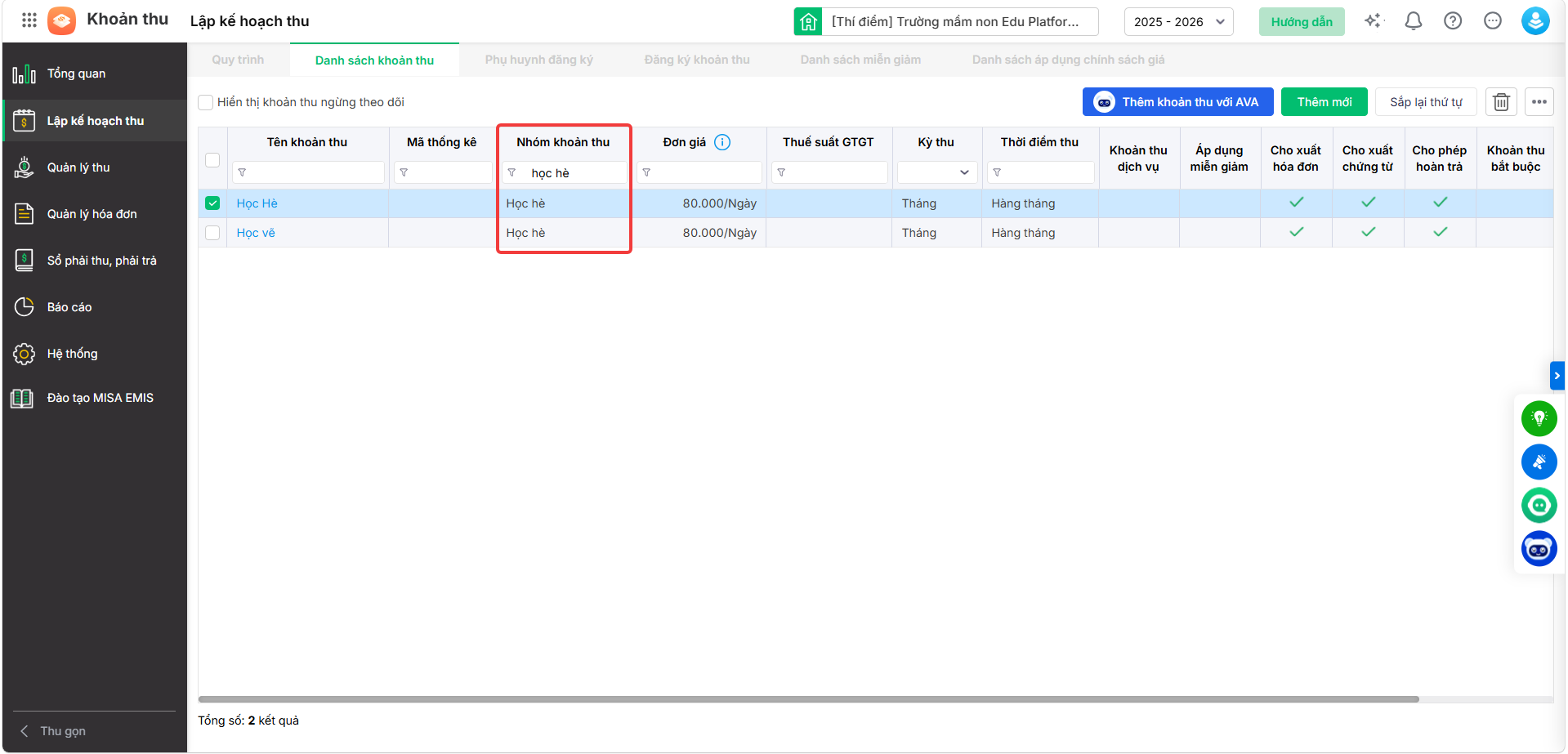Open the three-dot more options button
This screenshot has height=754, width=1568.
coord(1539,102)
